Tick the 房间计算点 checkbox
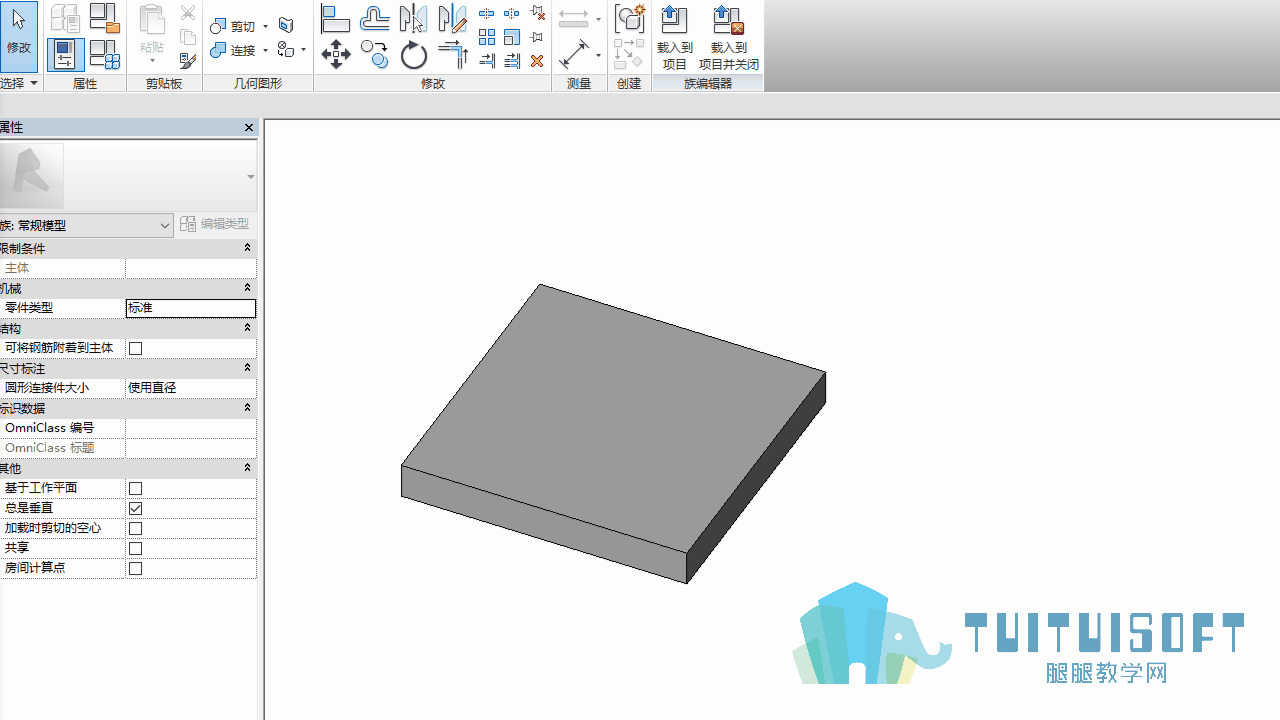1280x720 pixels. pyautogui.click(x=136, y=568)
